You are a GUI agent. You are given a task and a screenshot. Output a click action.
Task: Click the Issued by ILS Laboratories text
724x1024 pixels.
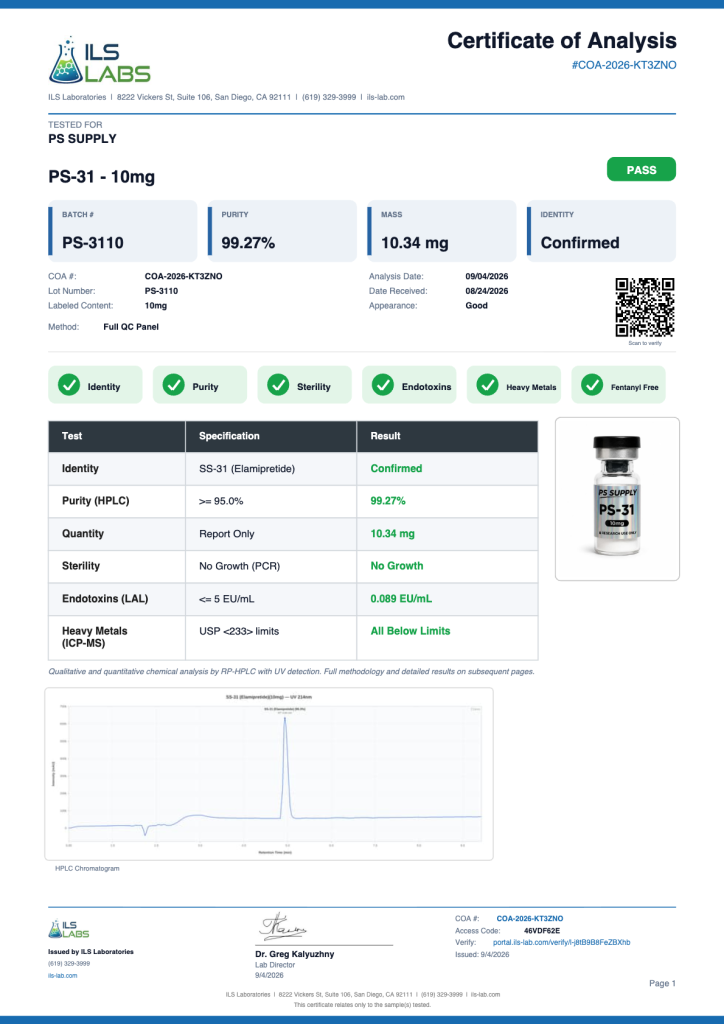pos(91,952)
